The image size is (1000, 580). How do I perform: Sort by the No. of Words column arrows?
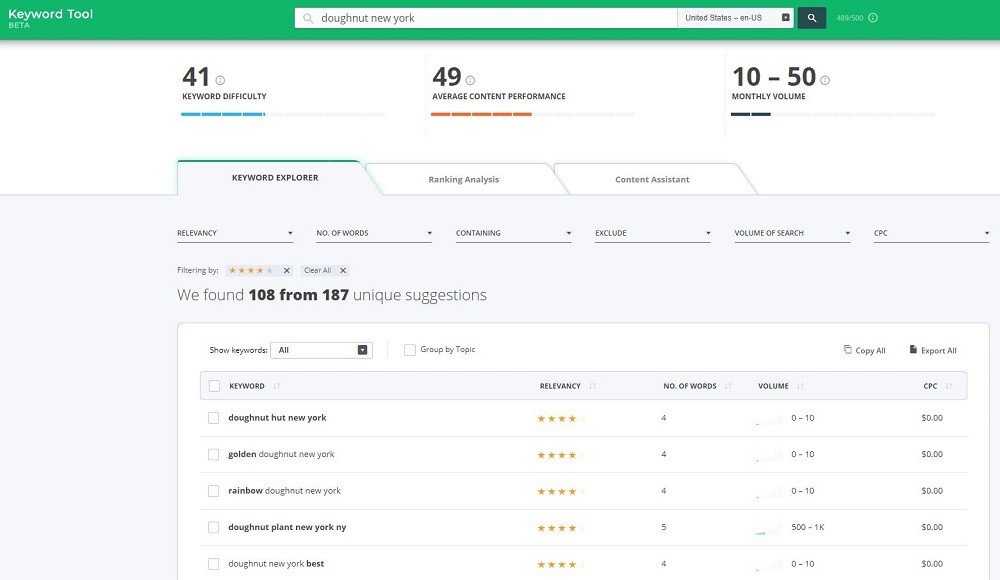[728, 386]
